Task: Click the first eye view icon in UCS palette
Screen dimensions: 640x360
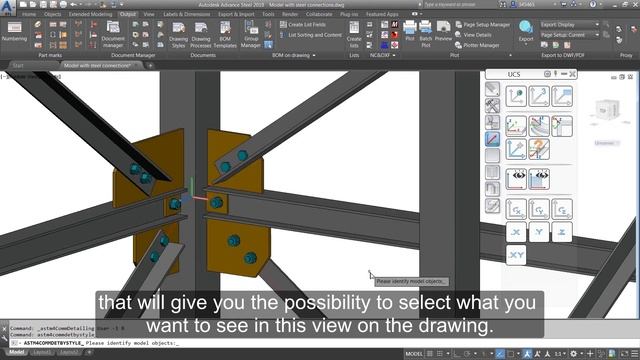Action: (x=516, y=179)
